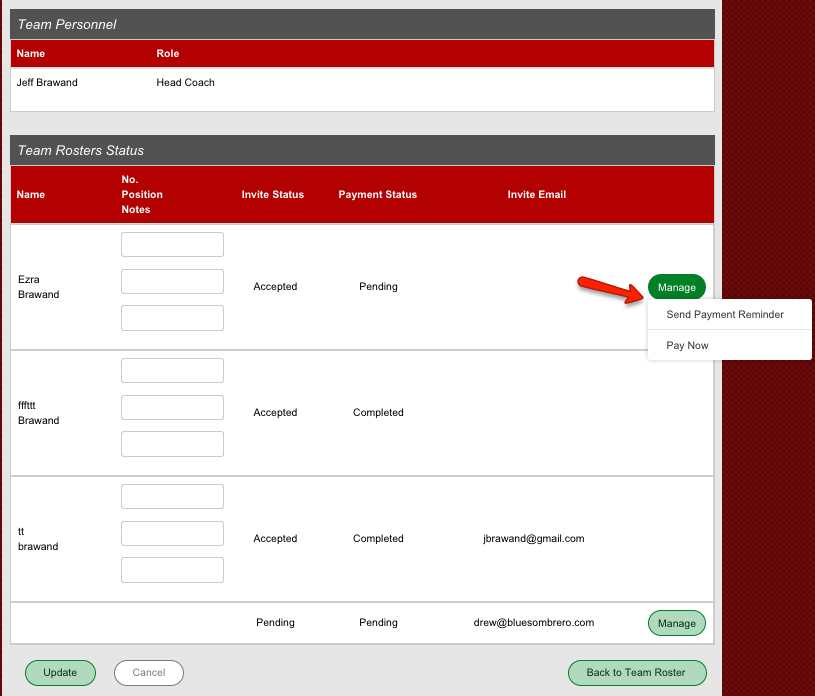Click the Role column header
The image size is (815, 696).
[168, 54]
